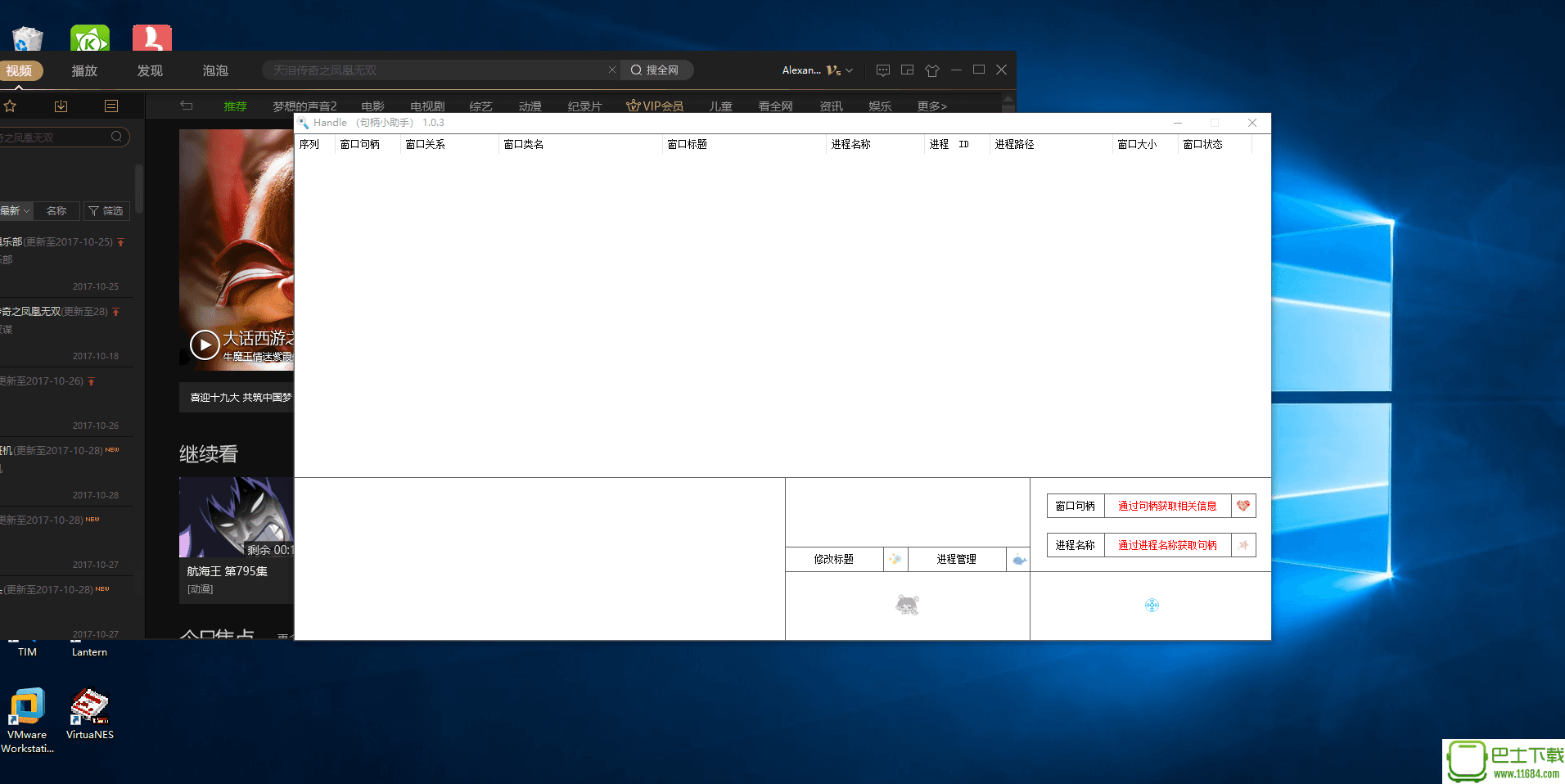1565x784 pixels.
Task: Click the blue crosshair window finder icon
Action: (x=1152, y=605)
